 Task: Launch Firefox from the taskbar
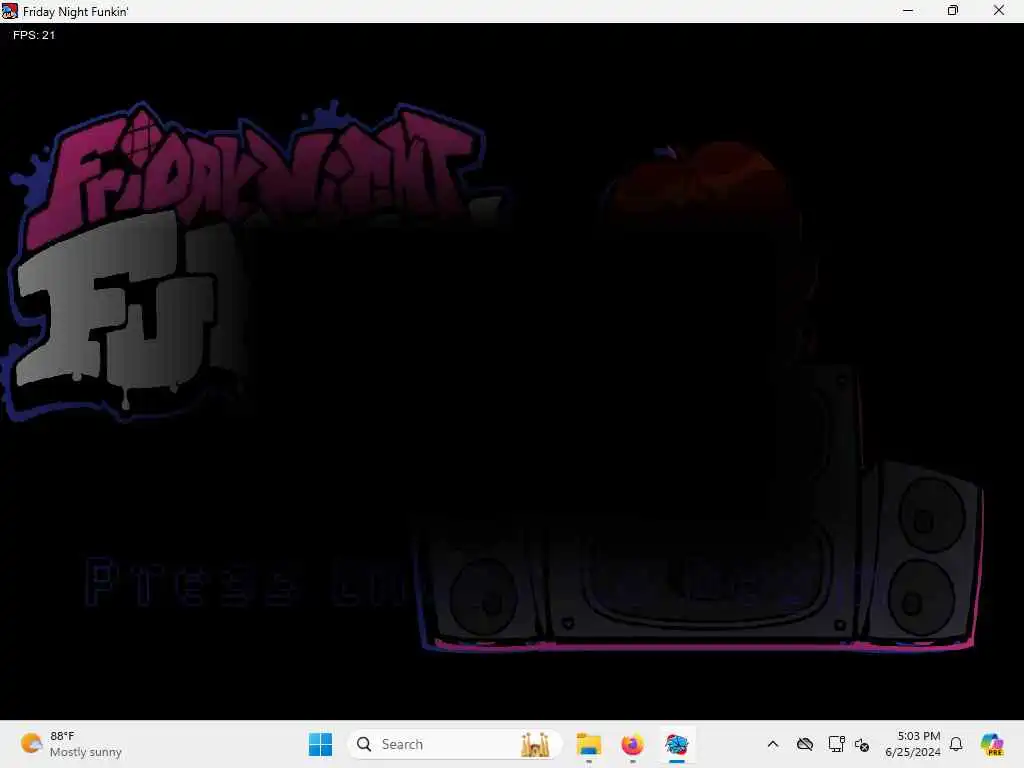point(632,744)
